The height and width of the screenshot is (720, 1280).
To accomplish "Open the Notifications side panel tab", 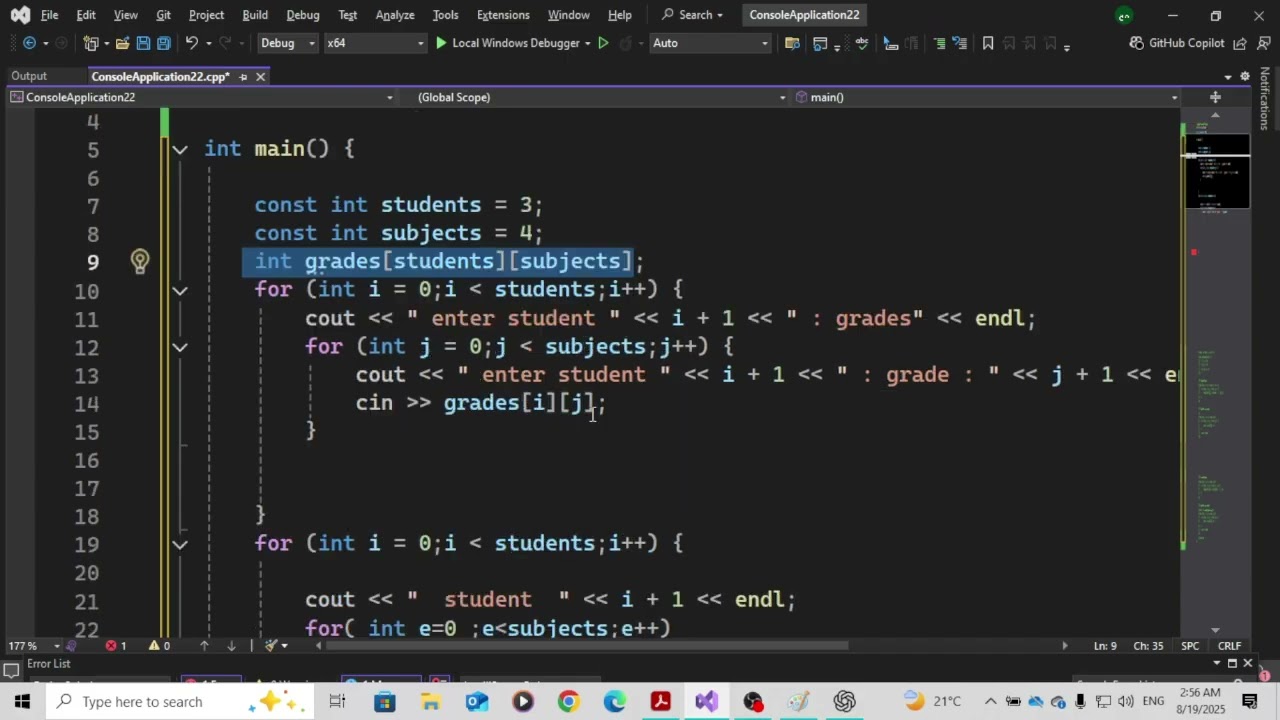I will tap(1265, 98).
